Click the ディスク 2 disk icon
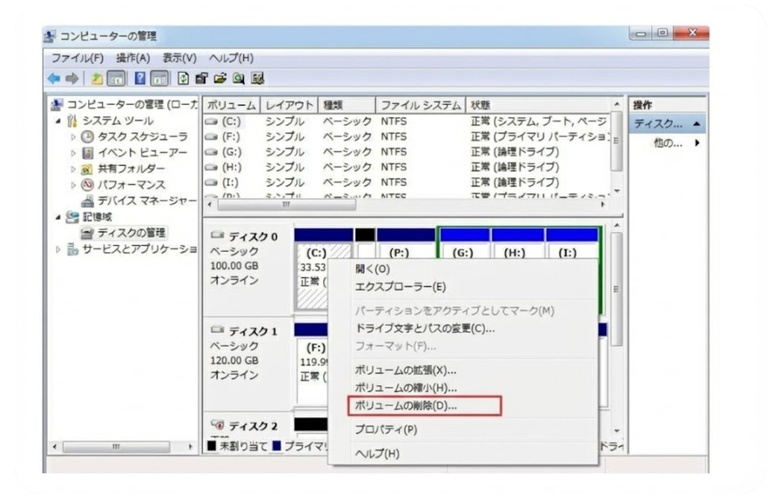Image resolution: width=775 pixels, height=500 pixels. tap(217, 424)
